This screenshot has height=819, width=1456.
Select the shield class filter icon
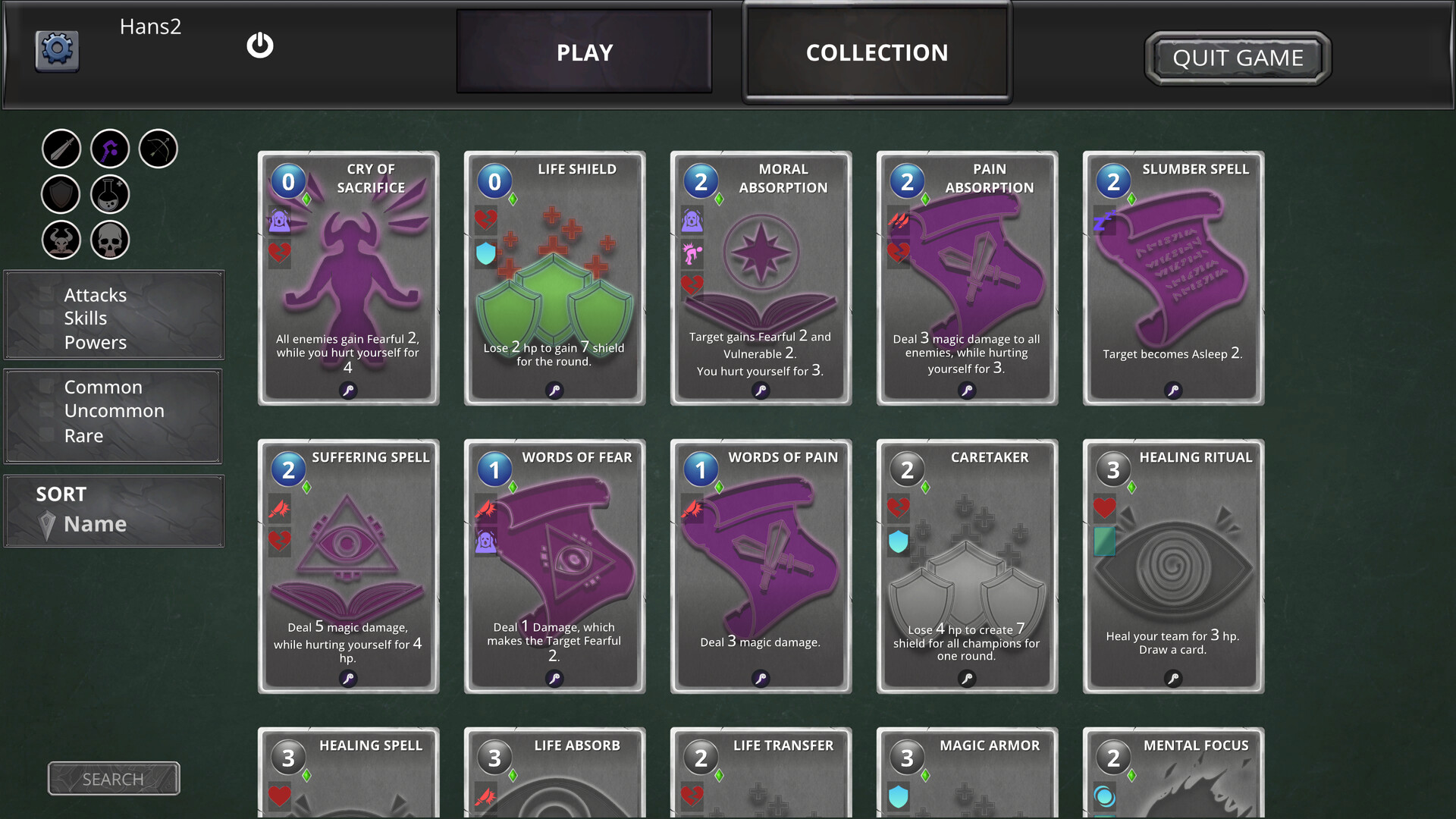(61, 194)
